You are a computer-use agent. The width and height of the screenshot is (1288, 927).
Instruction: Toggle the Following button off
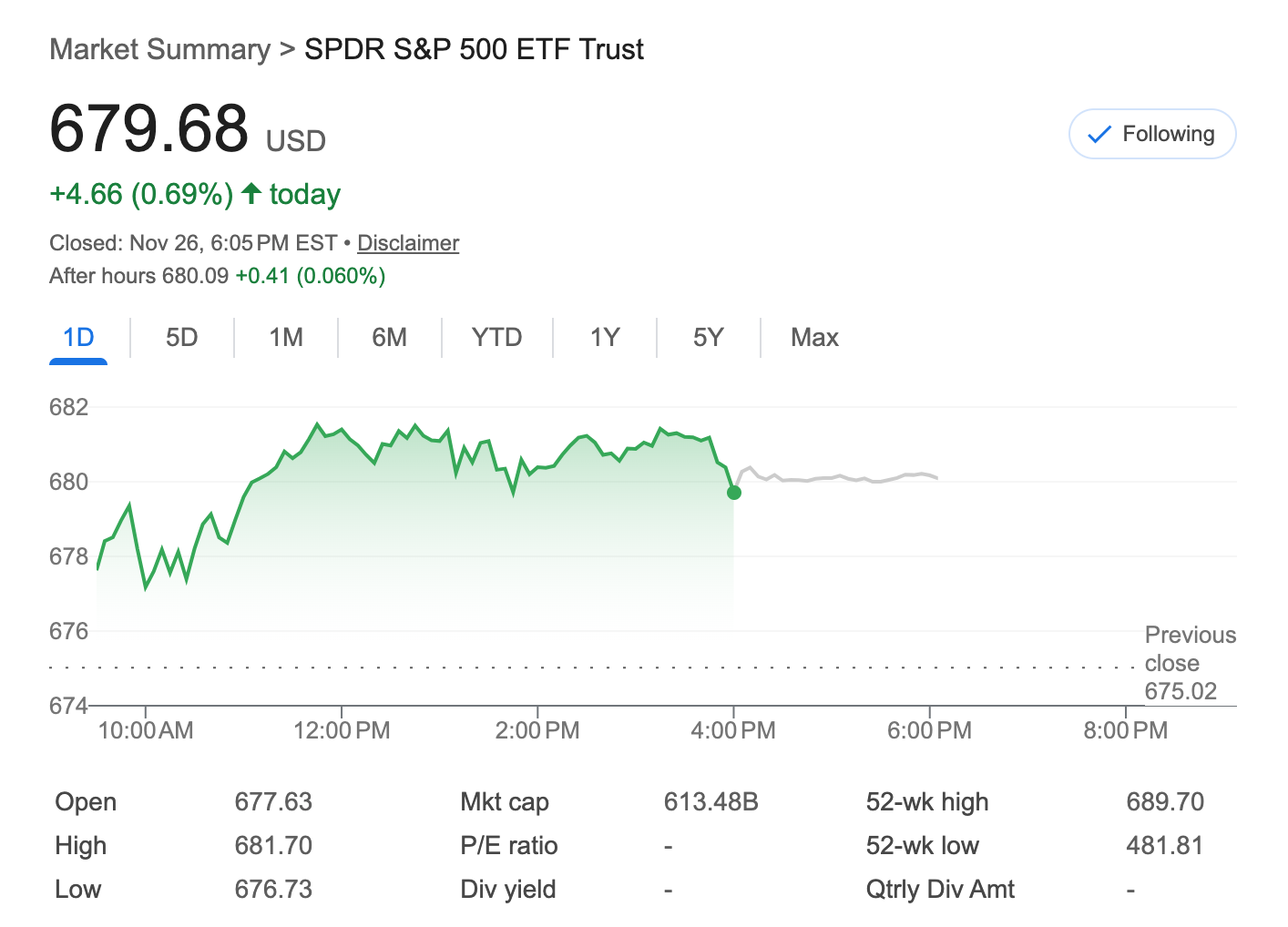pyautogui.click(x=1152, y=134)
